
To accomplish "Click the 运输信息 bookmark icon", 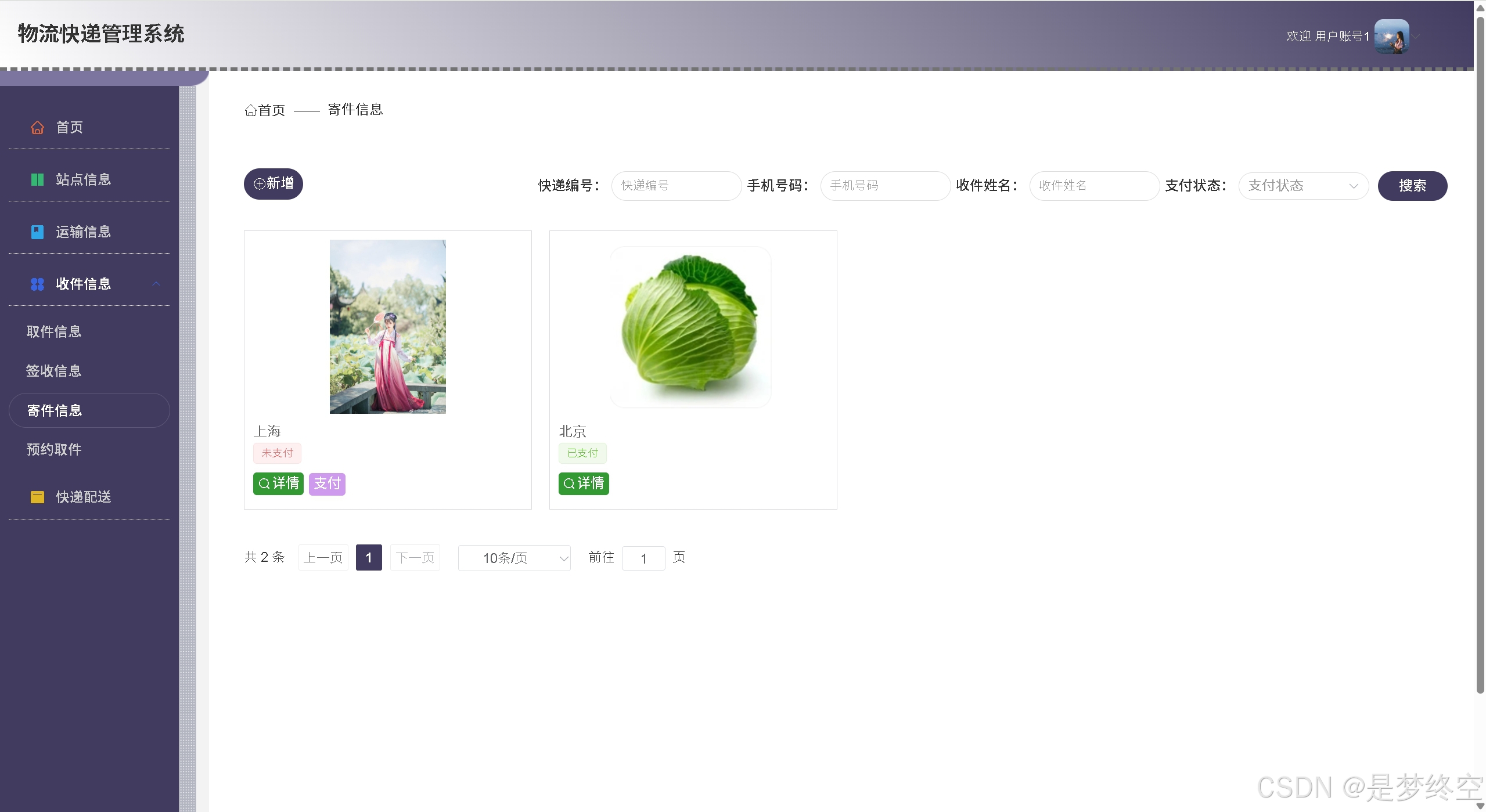I will (x=37, y=232).
